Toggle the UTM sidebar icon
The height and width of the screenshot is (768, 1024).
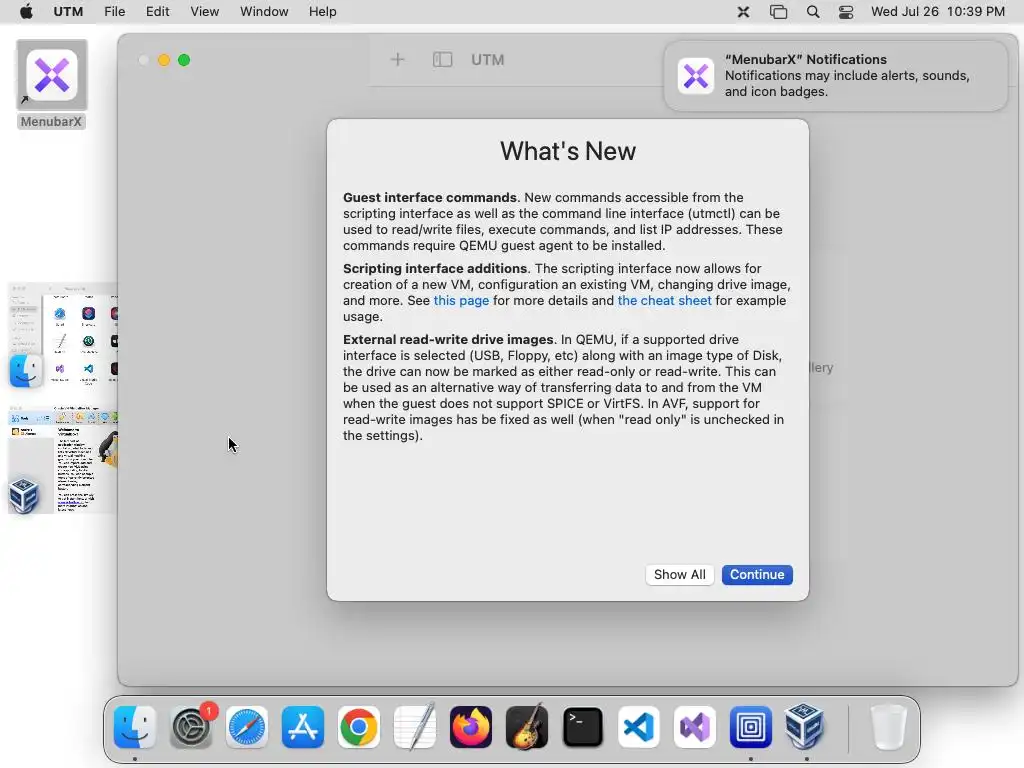442,60
